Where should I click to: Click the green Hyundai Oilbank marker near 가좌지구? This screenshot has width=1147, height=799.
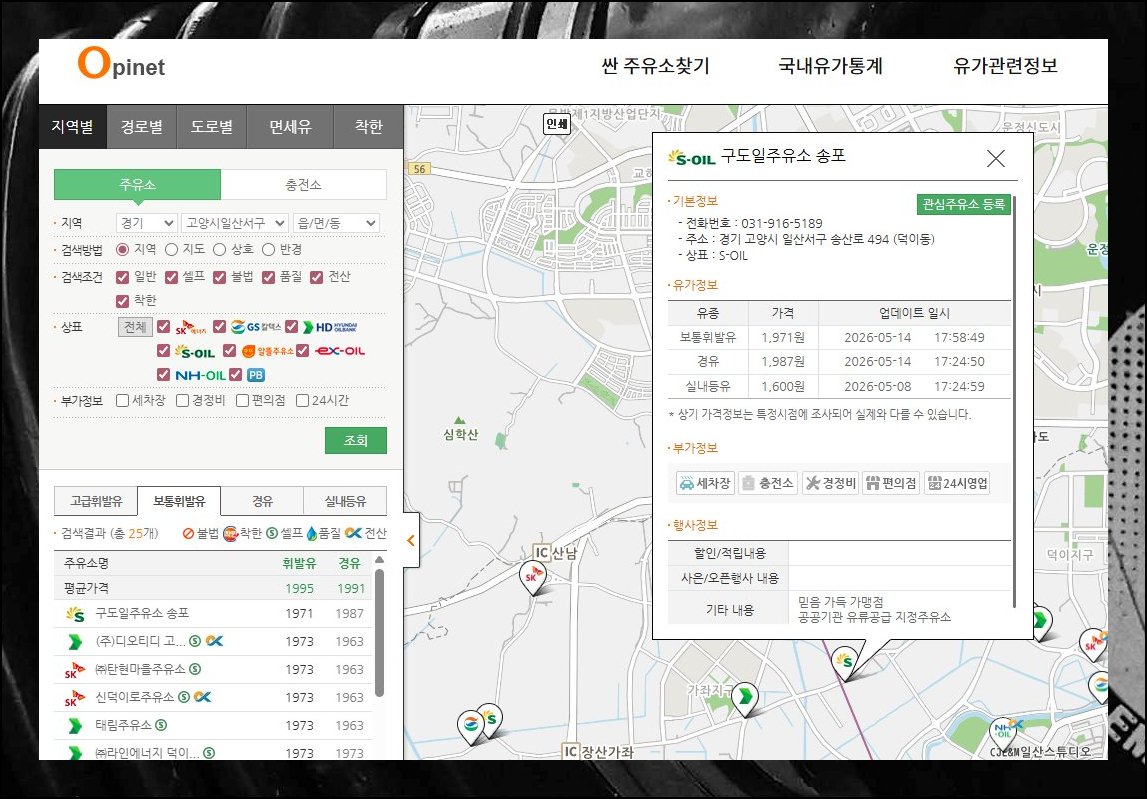745,697
